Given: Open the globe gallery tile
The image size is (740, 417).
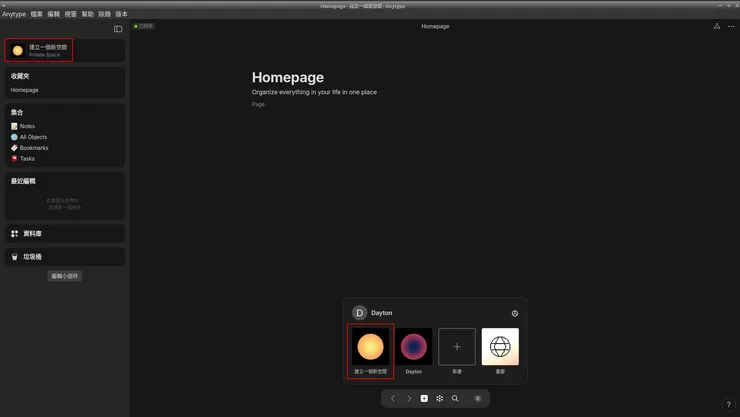Looking at the screenshot, I should (500, 347).
